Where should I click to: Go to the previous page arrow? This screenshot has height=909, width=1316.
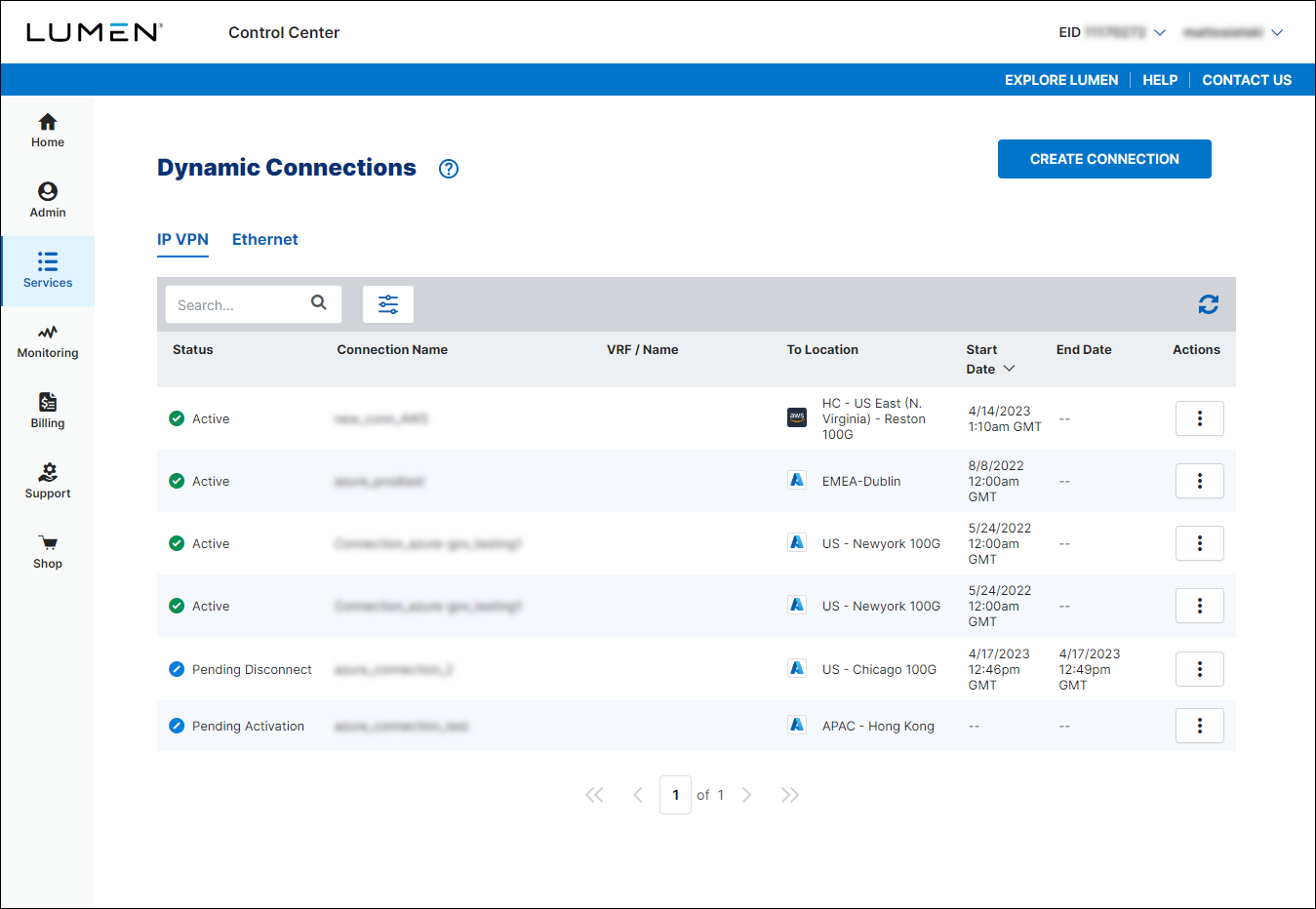638,795
